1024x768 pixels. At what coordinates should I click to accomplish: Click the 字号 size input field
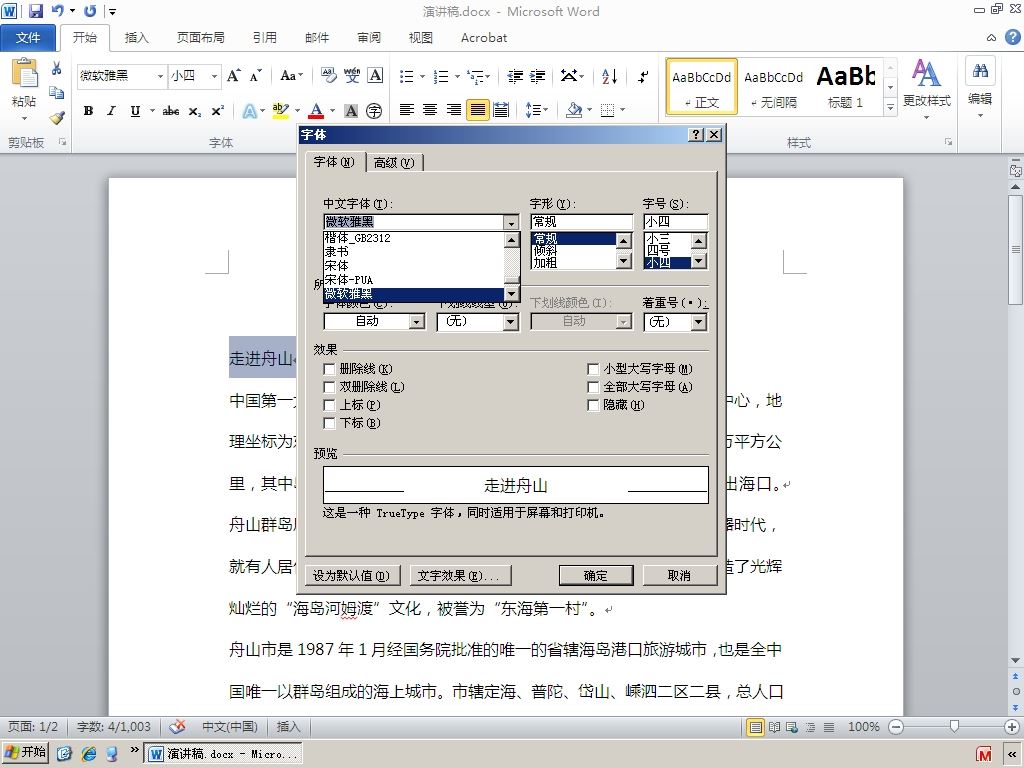click(675, 222)
